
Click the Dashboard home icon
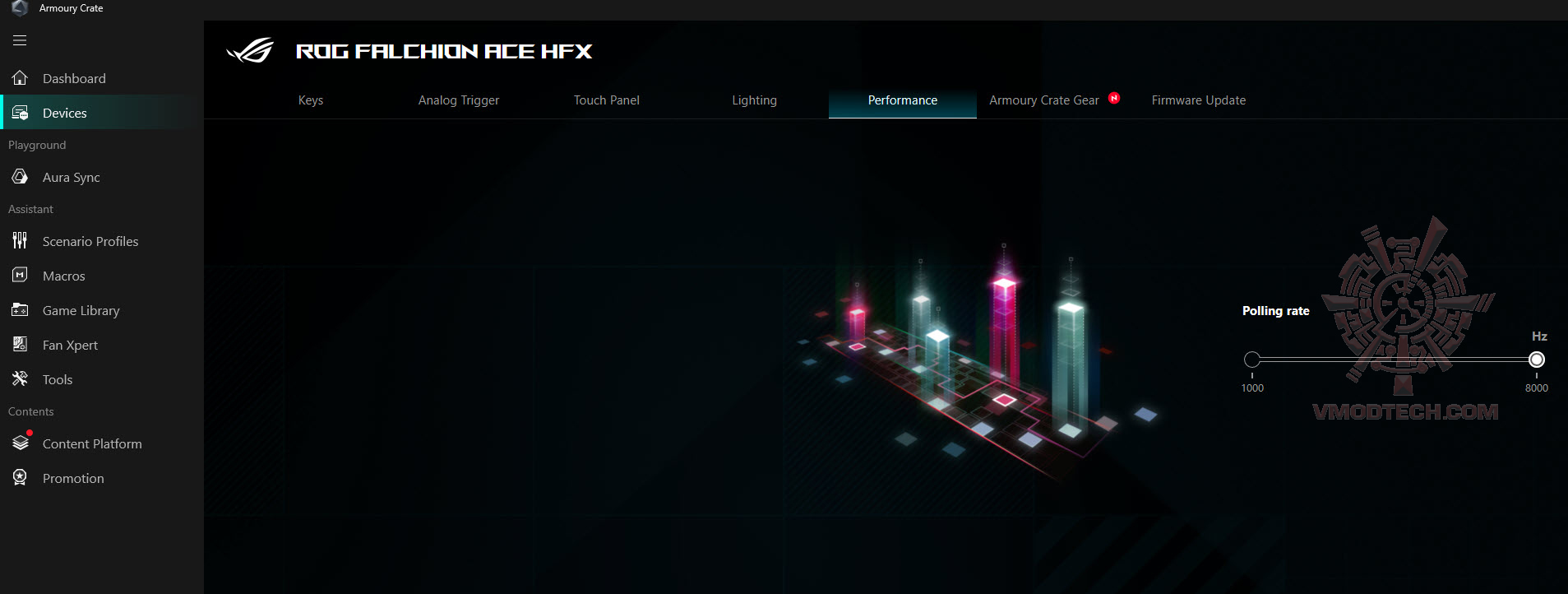(x=21, y=78)
